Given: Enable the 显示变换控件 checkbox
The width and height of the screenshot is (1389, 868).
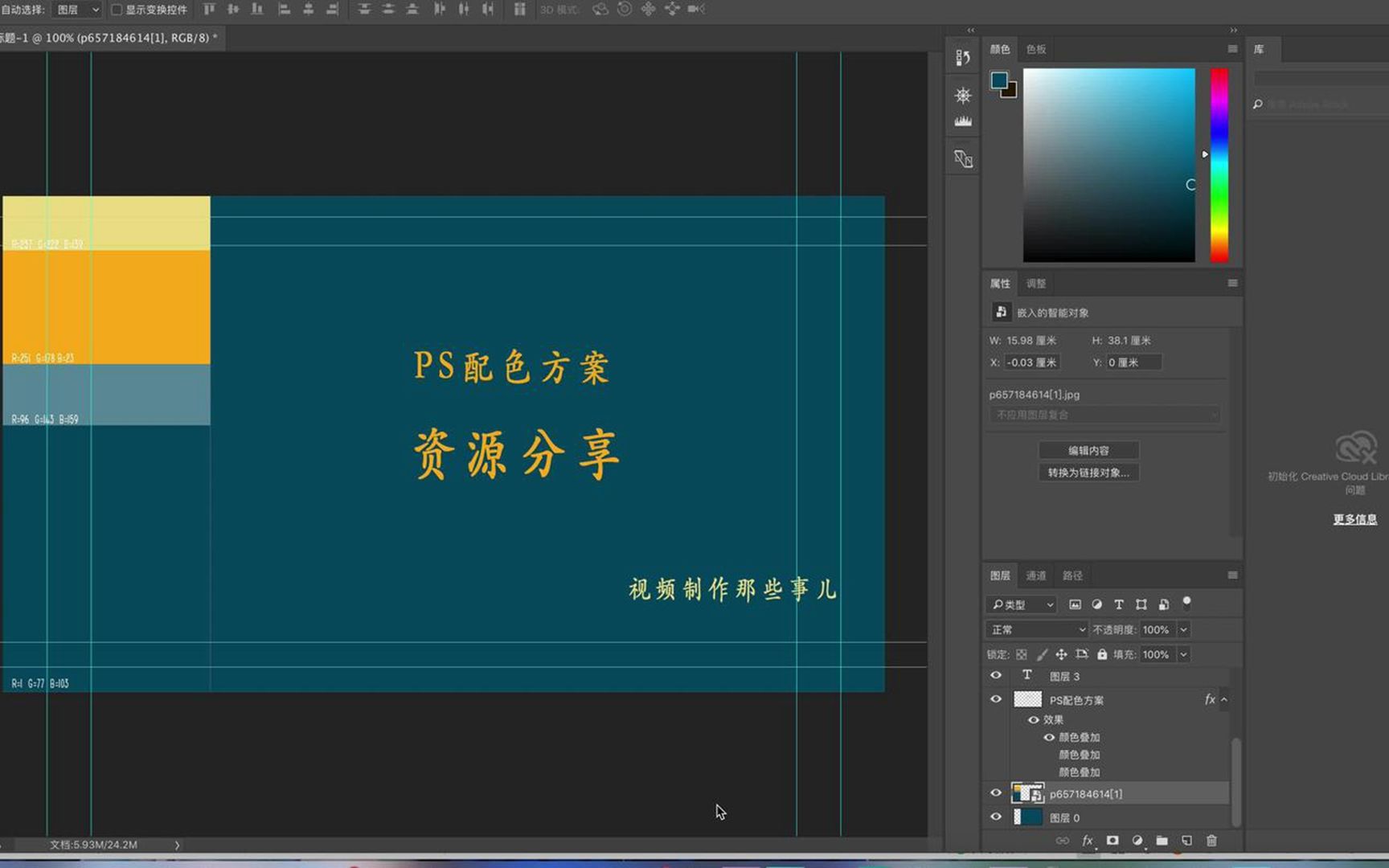Looking at the screenshot, I should (x=117, y=10).
